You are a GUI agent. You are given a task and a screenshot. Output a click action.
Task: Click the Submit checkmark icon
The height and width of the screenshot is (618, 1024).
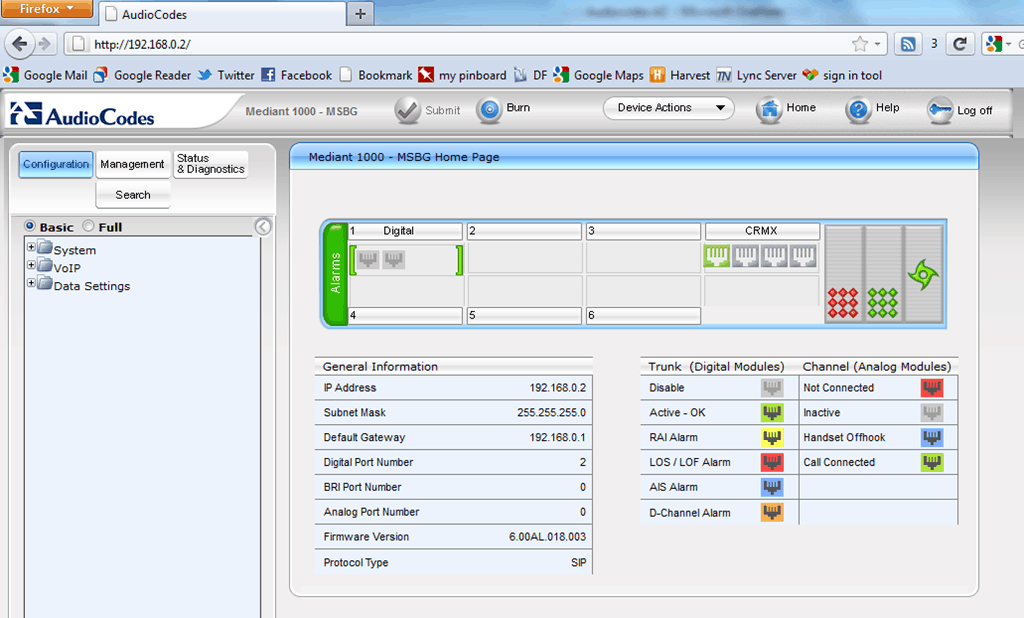[407, 111]
